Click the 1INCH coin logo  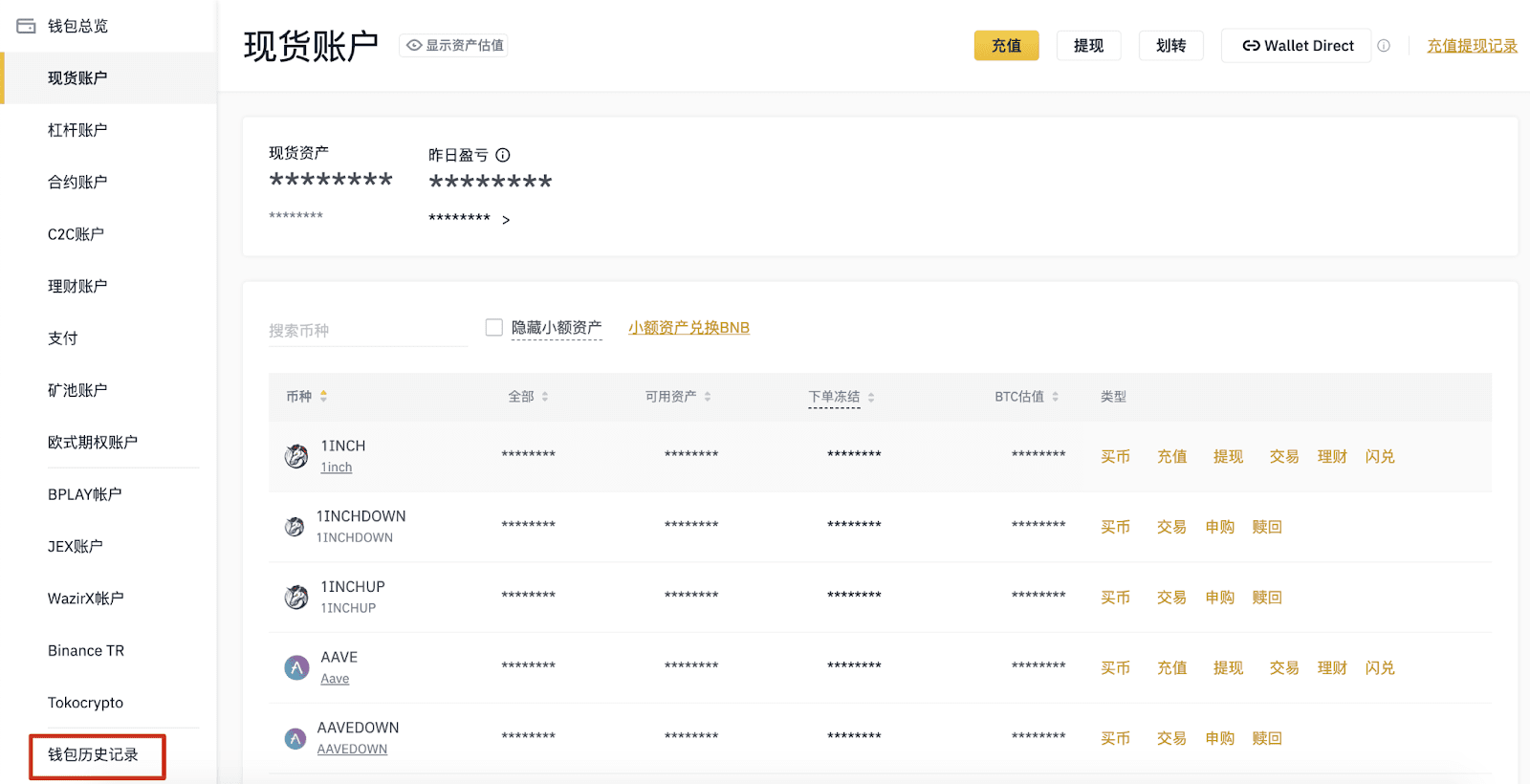pyautogui.click(x=296, y=456)
